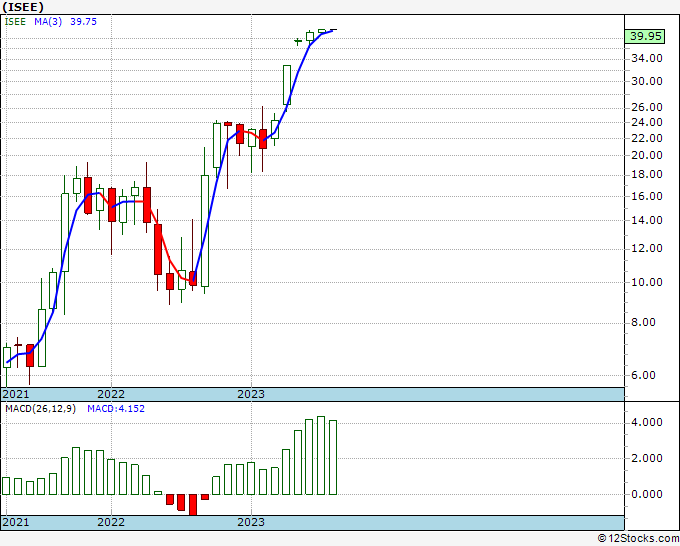Click the 22.00 price axis label

647,138
